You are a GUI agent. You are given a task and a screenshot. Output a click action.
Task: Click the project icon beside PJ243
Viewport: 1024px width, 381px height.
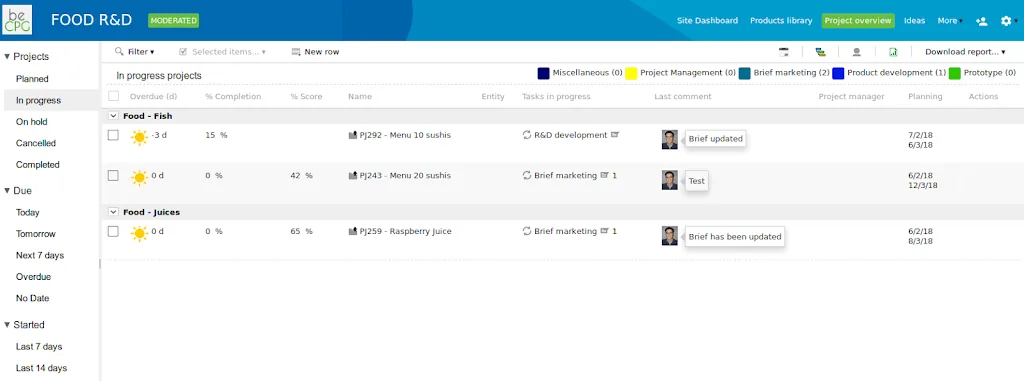(353, 176)
